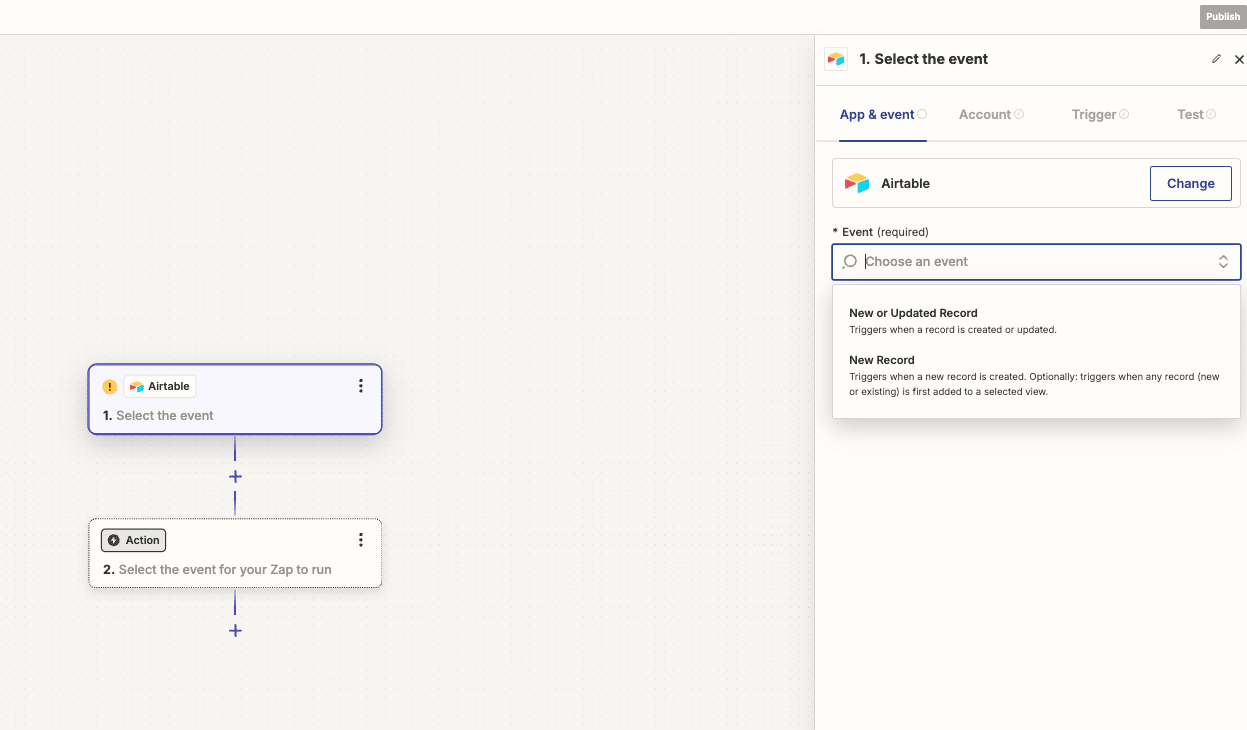Select the App & event tab
Viewport: 1247px width, 730px height.
coord(877,115)
